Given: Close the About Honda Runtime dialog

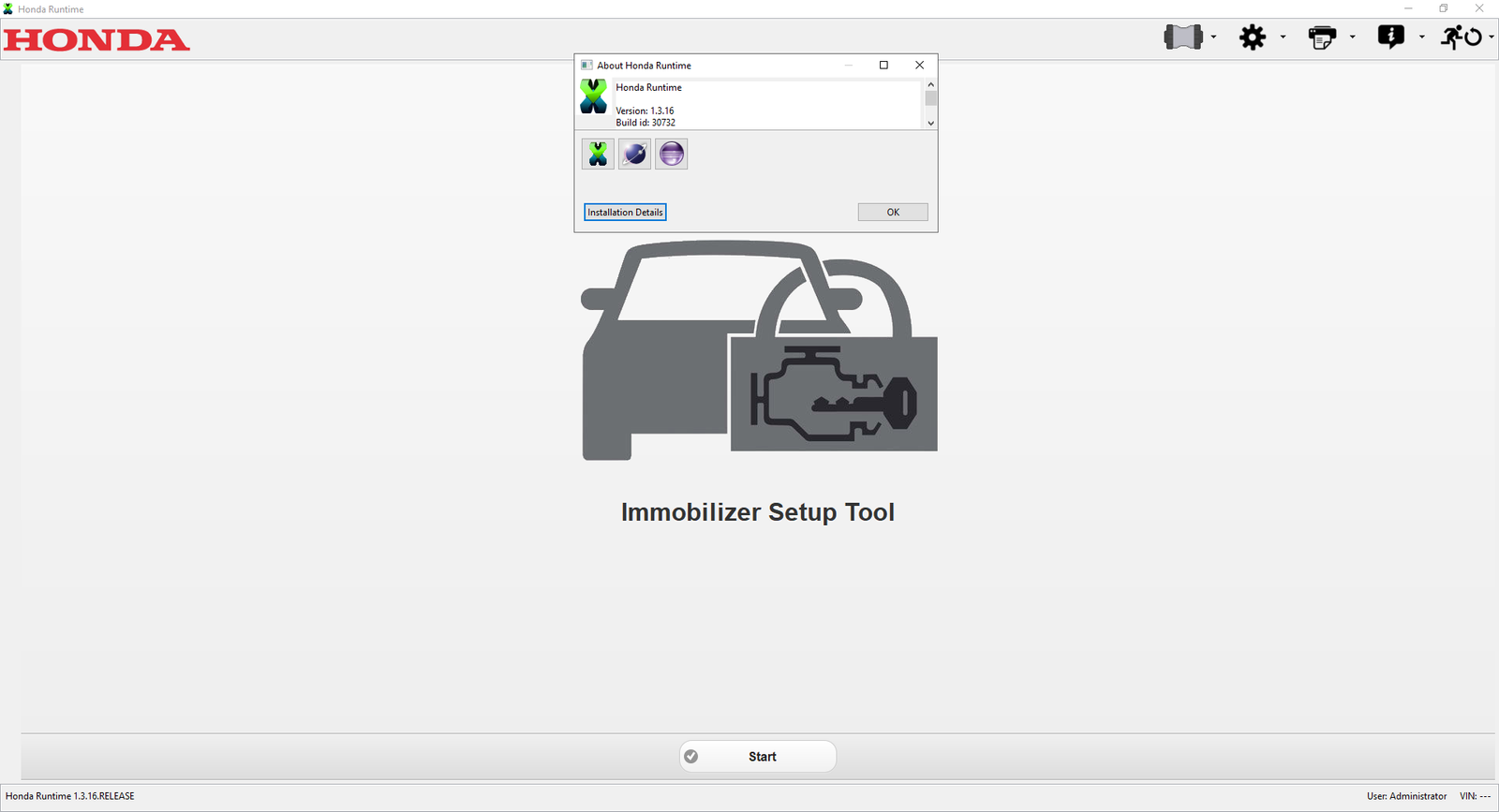Looking at the screenshot, I should click(x=919, y=66).
